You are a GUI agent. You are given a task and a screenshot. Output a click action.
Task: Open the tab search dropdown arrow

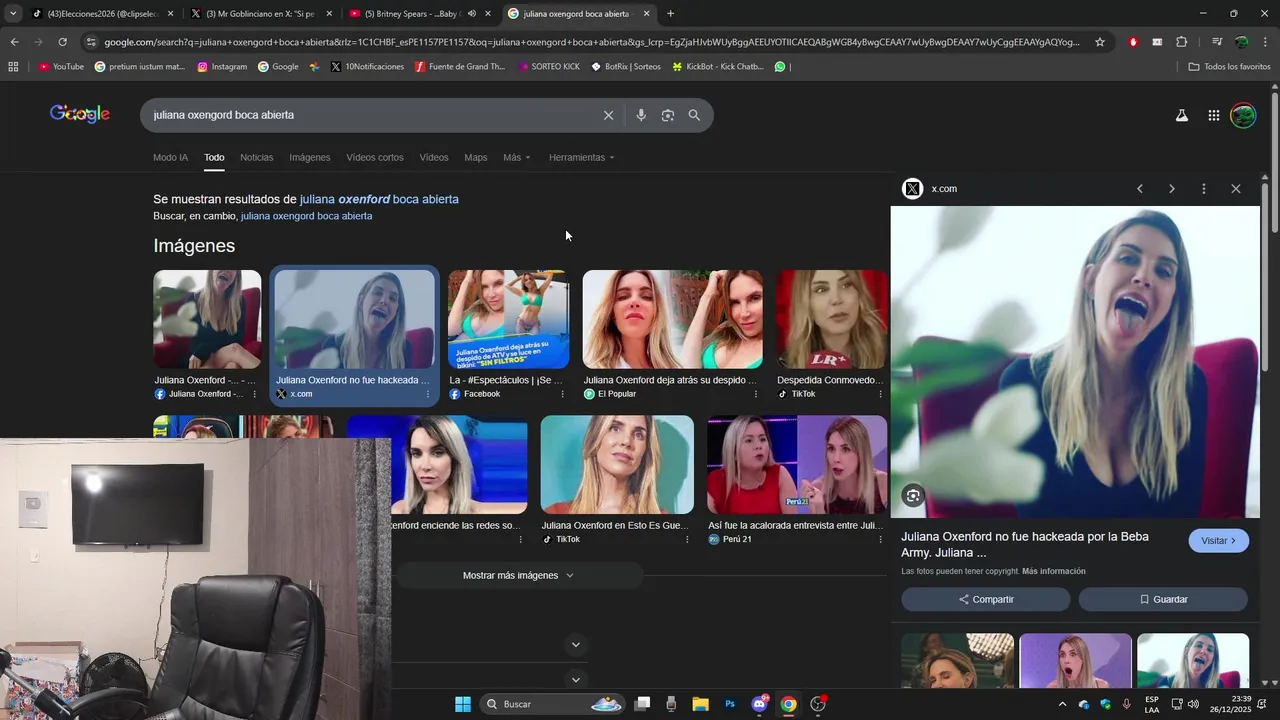pos(12,14)
